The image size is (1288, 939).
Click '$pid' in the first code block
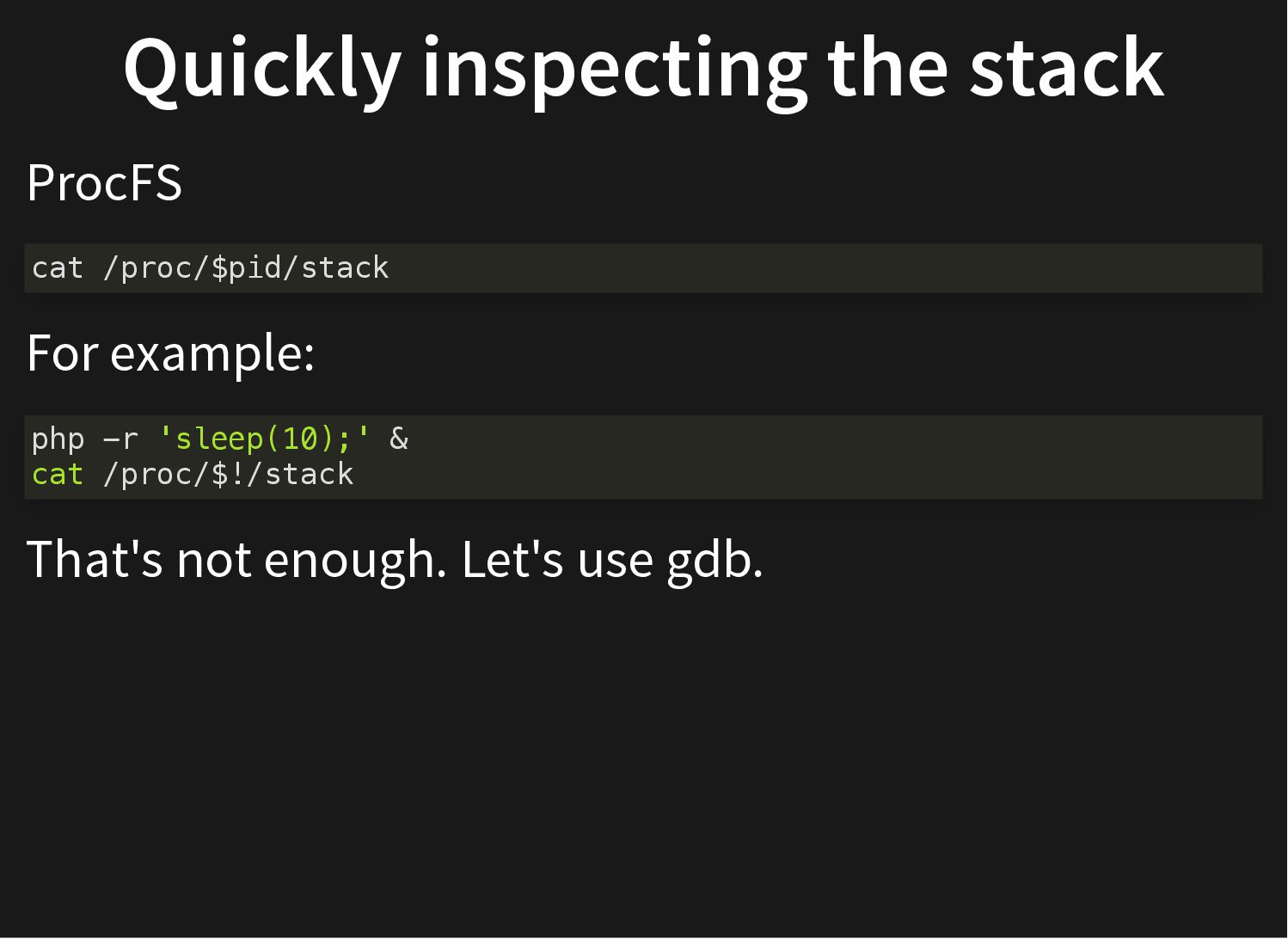(x=246, y=268)
